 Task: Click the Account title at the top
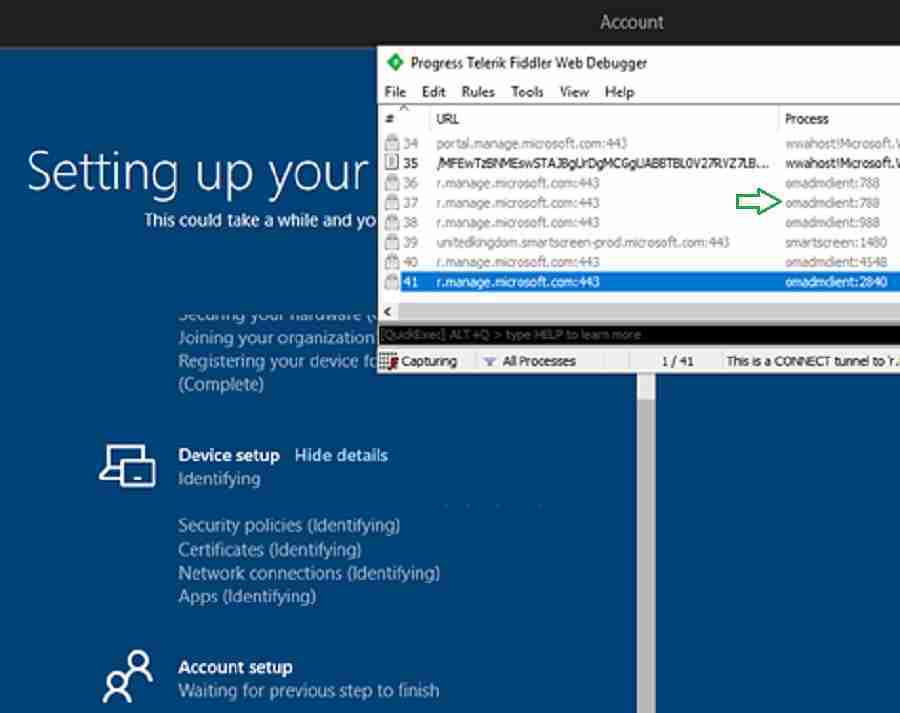[631, 22]
